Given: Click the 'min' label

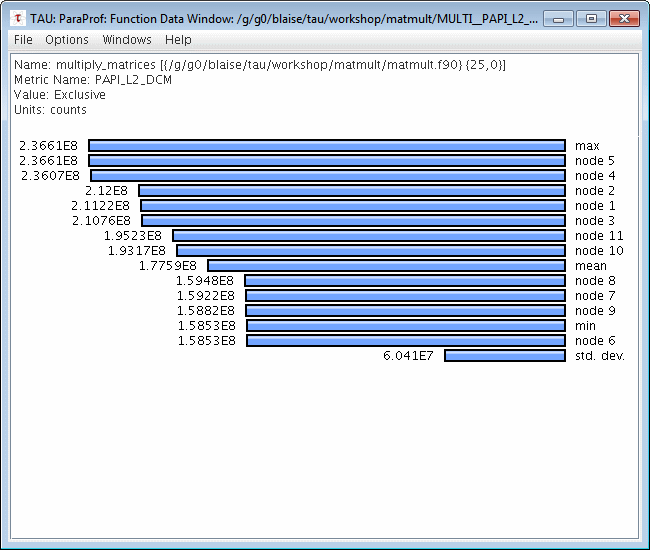Looking at the screenshot, I should pos(585,326).
